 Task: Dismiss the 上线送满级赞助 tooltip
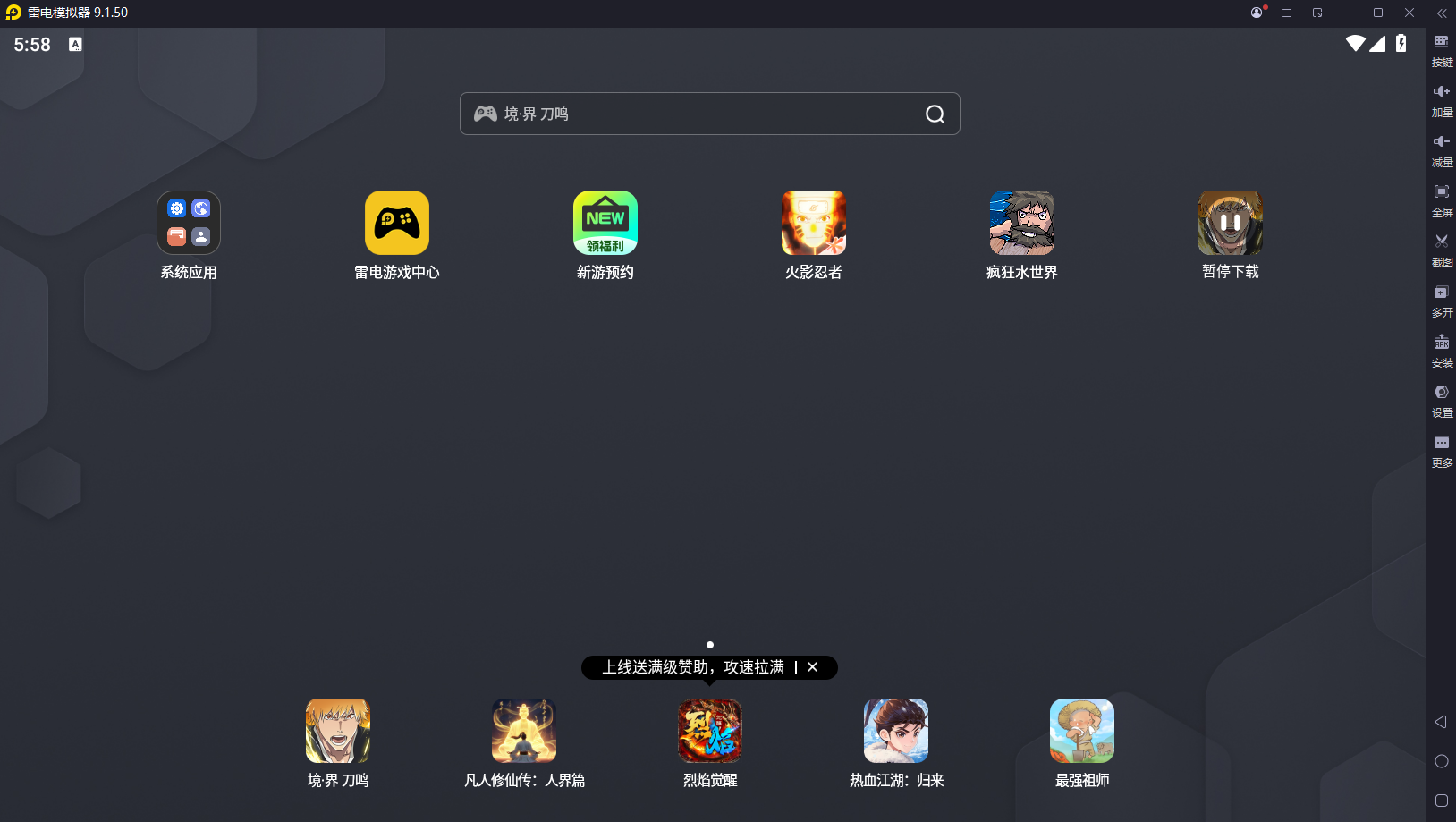[x=812, y=667]
